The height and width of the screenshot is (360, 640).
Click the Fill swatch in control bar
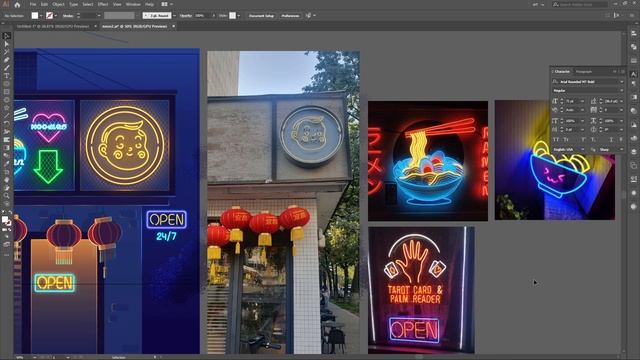point(35,16)
